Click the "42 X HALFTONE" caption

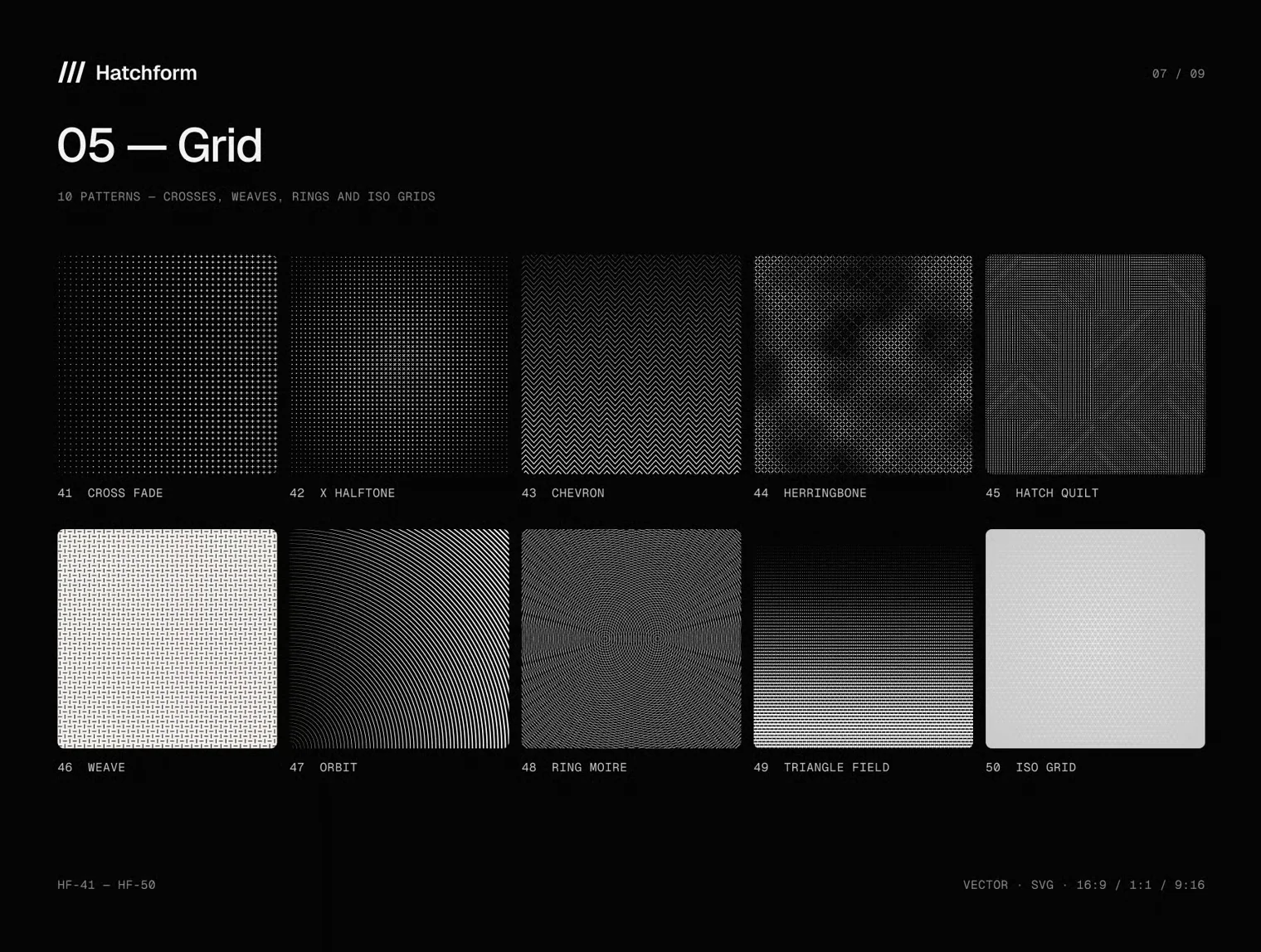tap(343, 493)
